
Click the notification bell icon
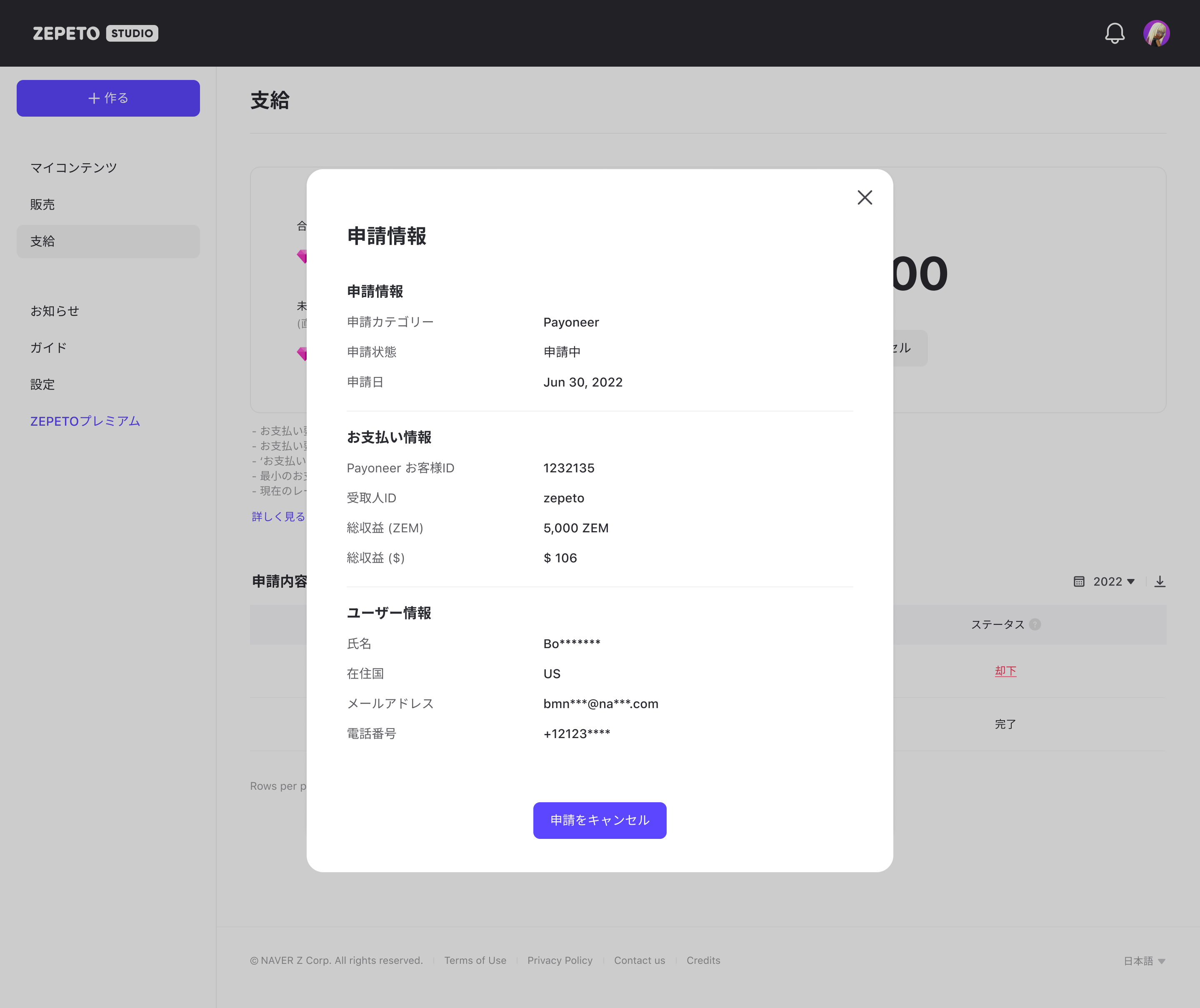[x=1114, y=33]
